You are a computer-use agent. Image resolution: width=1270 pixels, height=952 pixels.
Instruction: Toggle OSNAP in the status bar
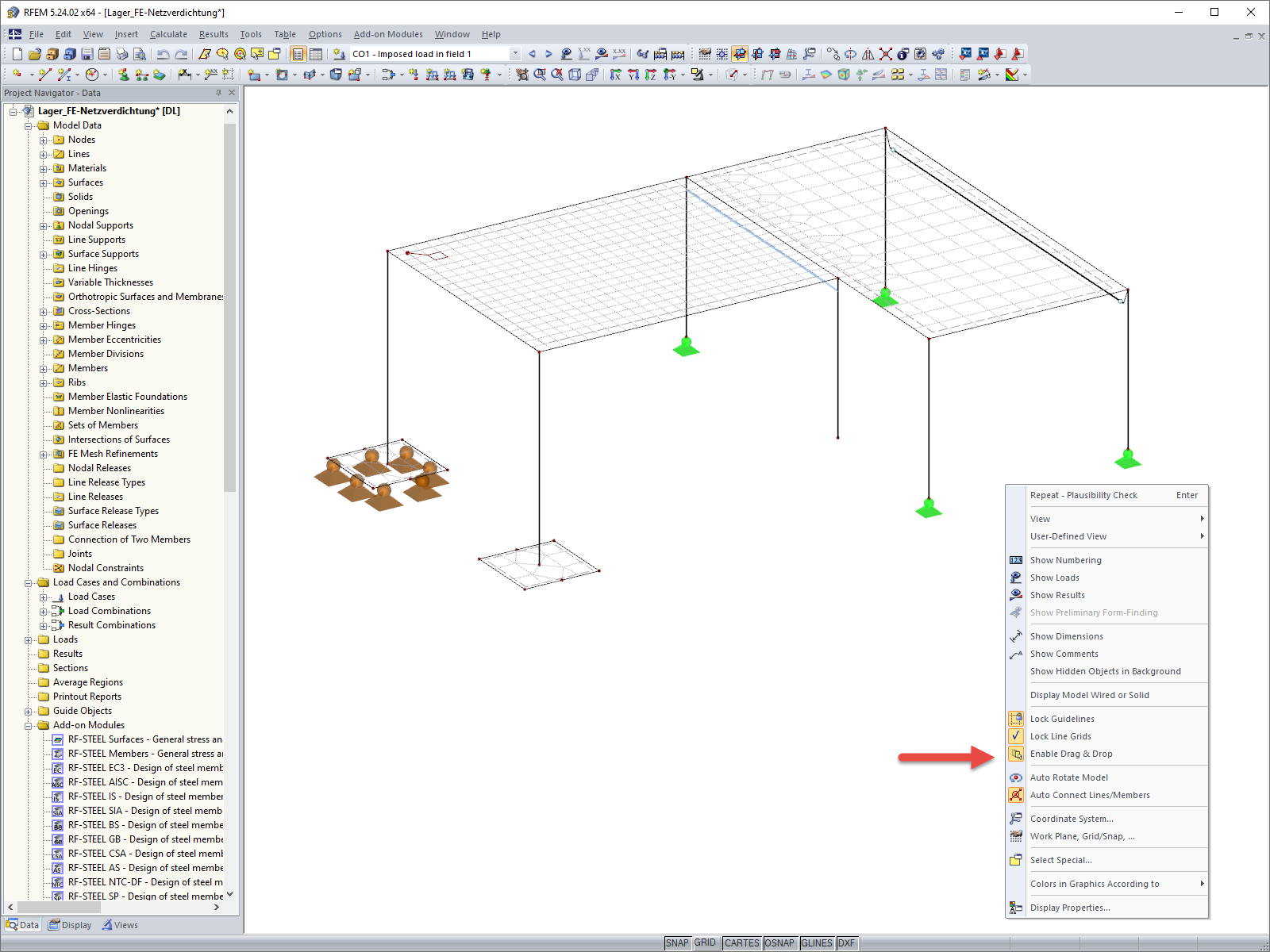779,943
